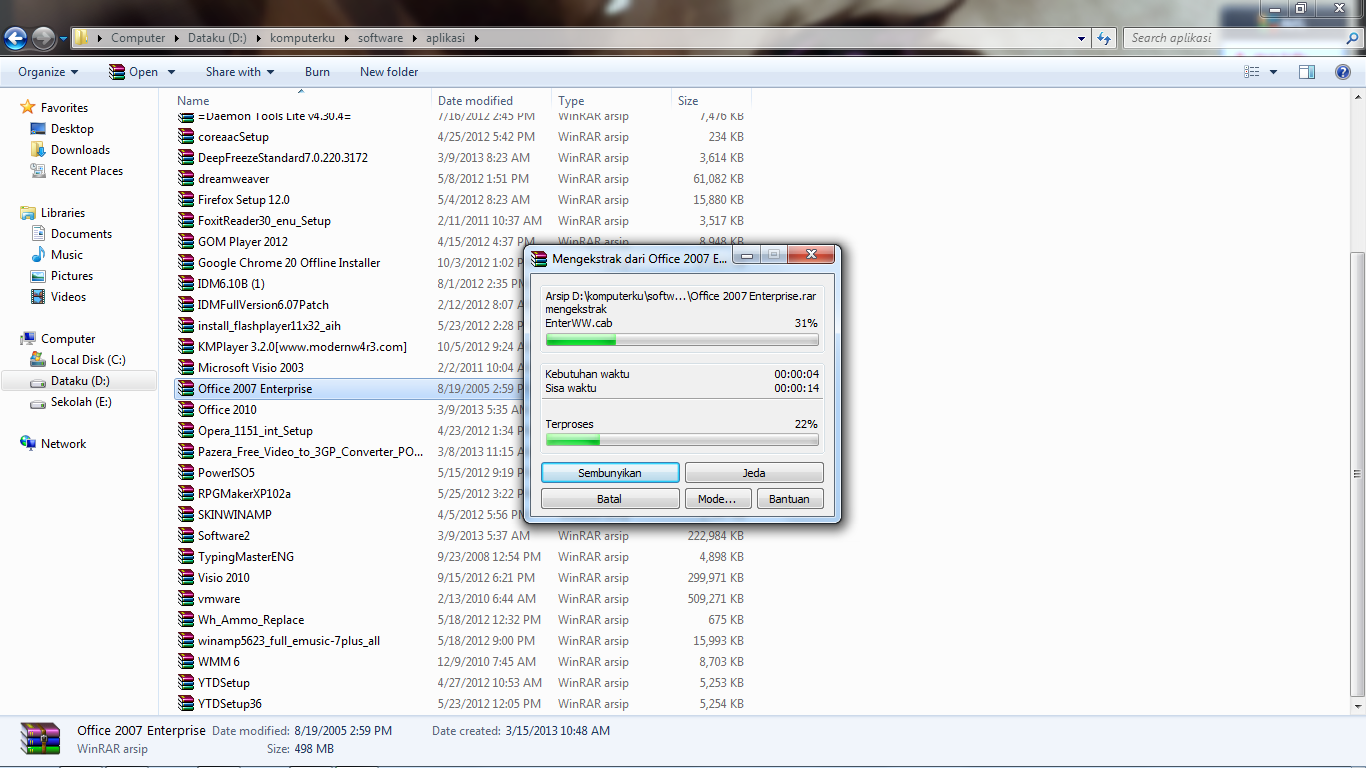Click Jeda to pause extraction
This screenshot has width=1366, height=768.
click(754, 472)
